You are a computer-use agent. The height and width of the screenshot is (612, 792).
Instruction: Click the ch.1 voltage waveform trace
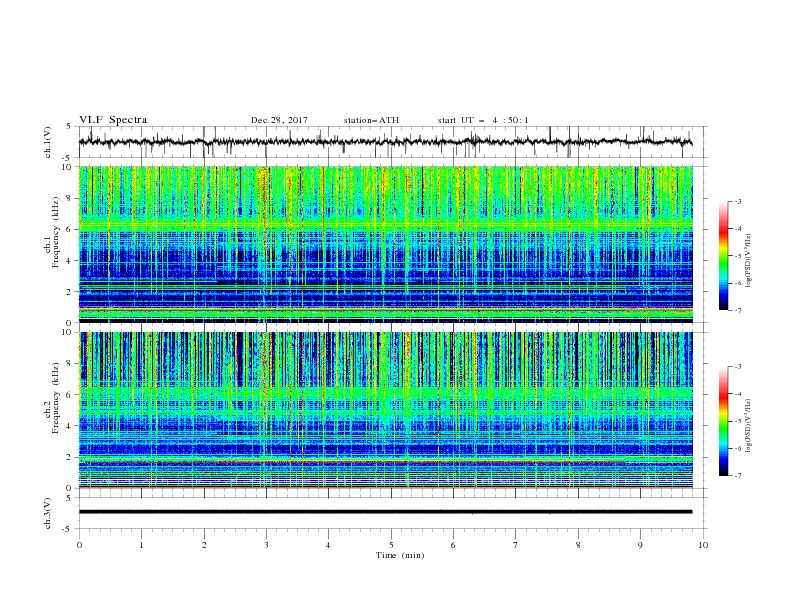[x=385, y=142]
